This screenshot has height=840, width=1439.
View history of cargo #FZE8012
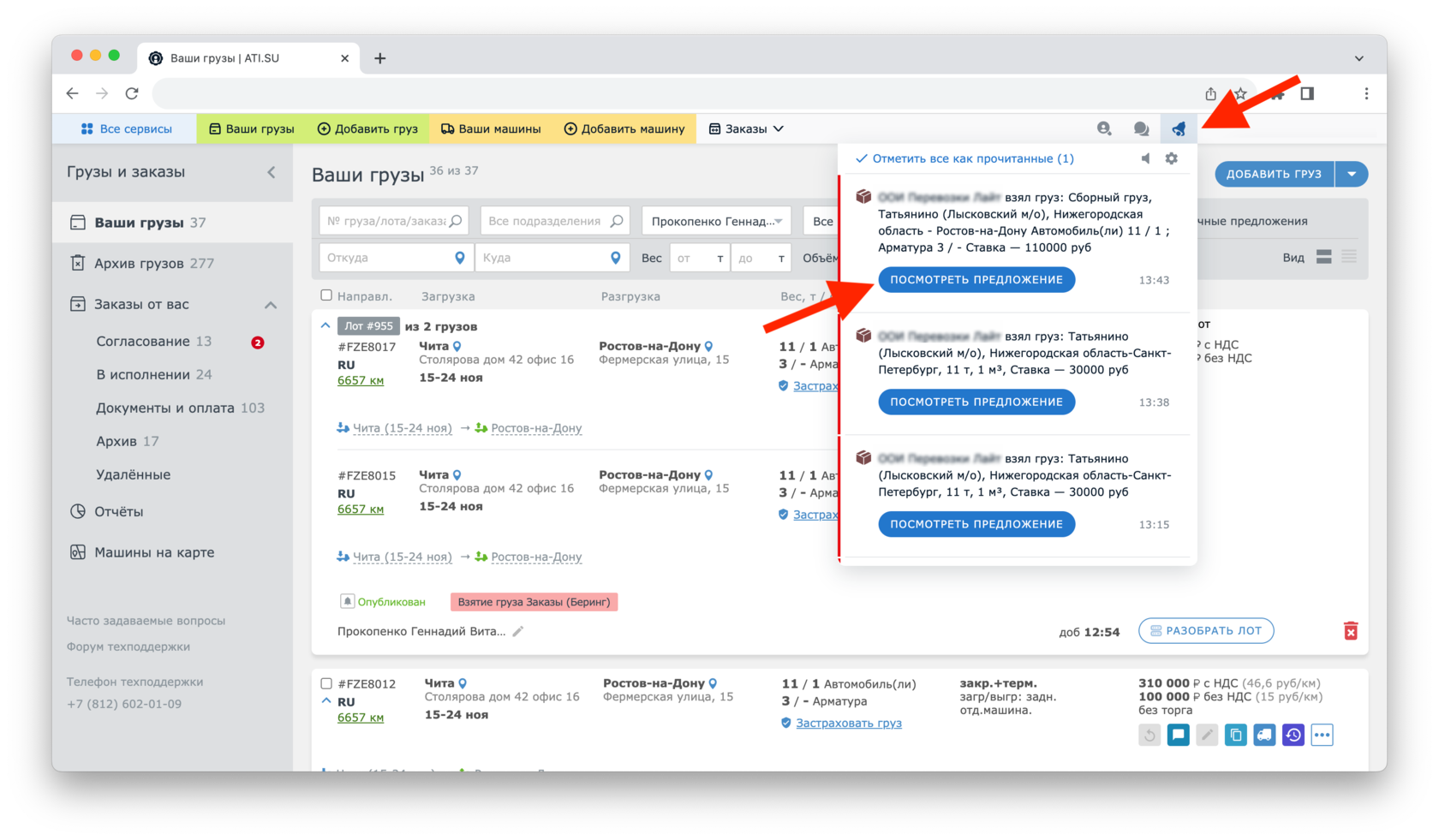click(x=1293, y=735)
